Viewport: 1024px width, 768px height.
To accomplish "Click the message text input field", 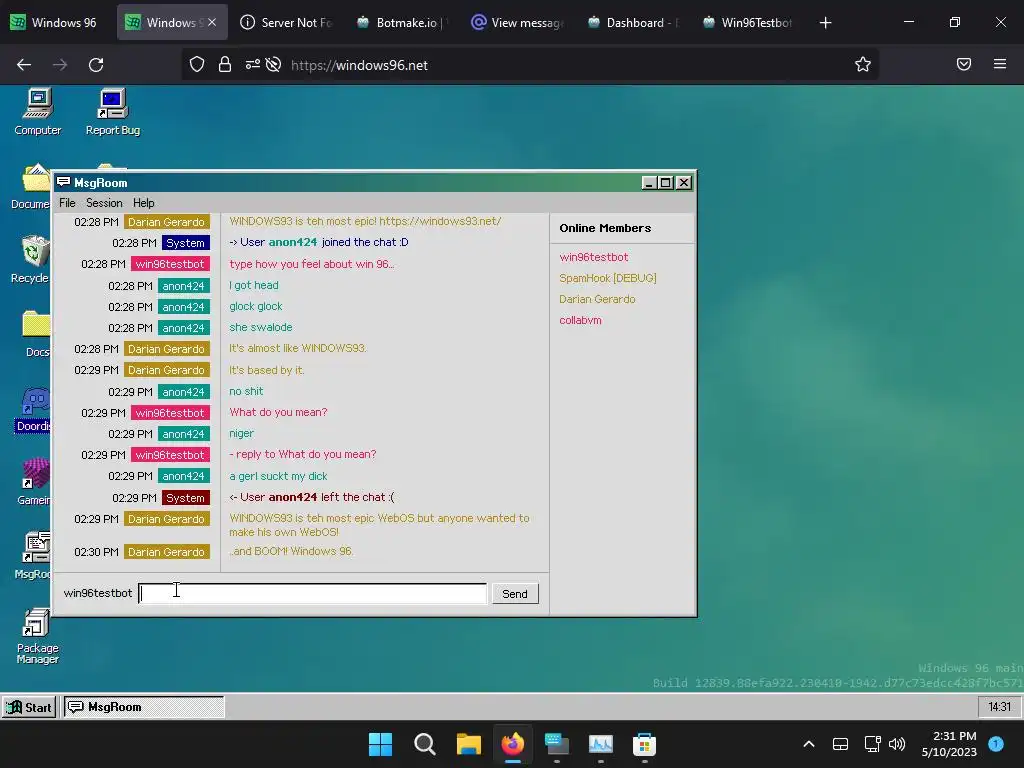I will (313, 594).
